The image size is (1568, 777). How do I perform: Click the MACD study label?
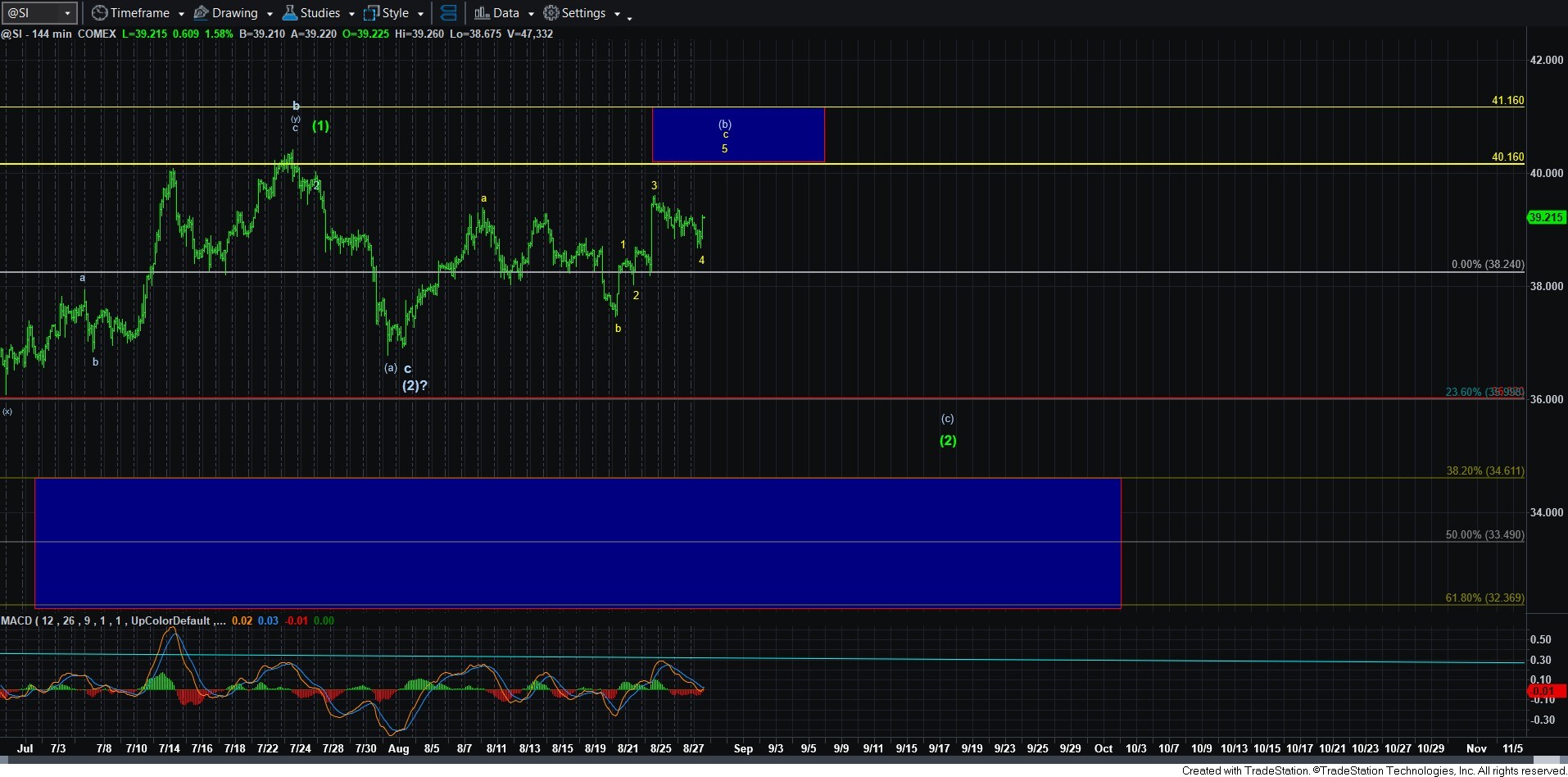(x=114, y=620)
